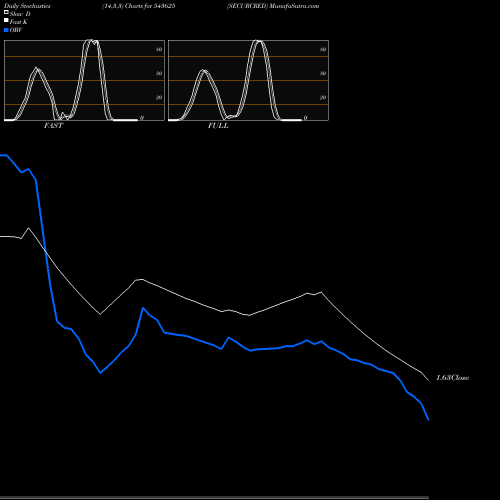Click the FAST stochastic chart thumbnail
500x500 pixels.
pyautogui.click(x=84, y=80)
